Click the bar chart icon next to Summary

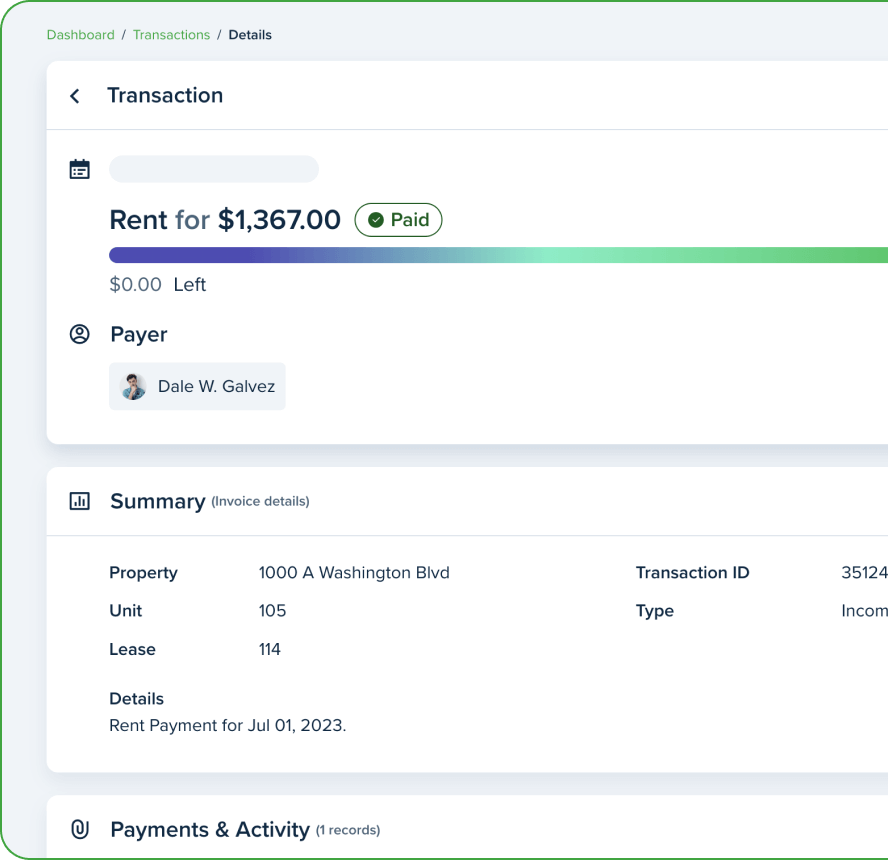(x=79, y=501)
